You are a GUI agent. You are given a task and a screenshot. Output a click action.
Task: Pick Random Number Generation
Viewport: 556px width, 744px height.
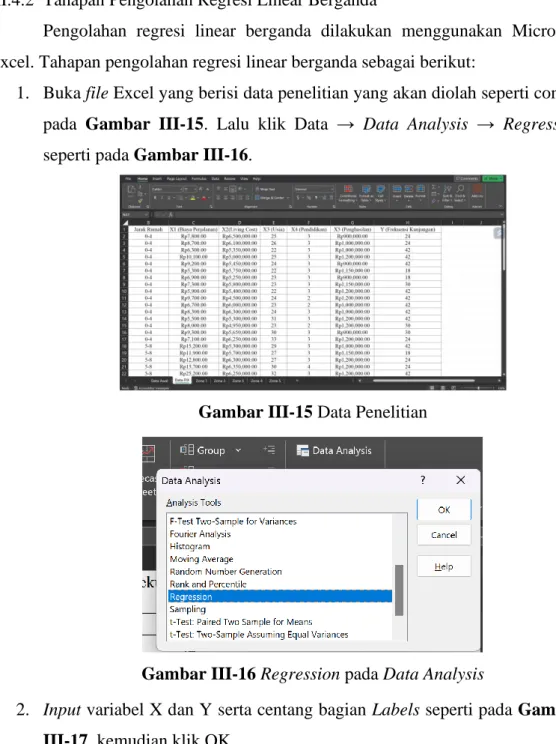pos(226,571)
